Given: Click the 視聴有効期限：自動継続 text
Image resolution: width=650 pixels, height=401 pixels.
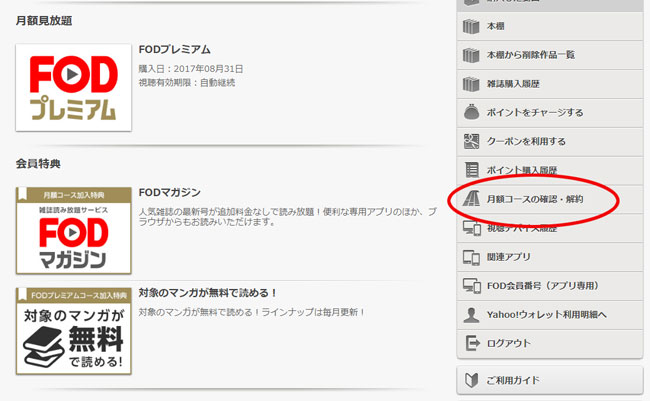Looking at the screenshot, I should pyautogui.click(x=187, y=83).
